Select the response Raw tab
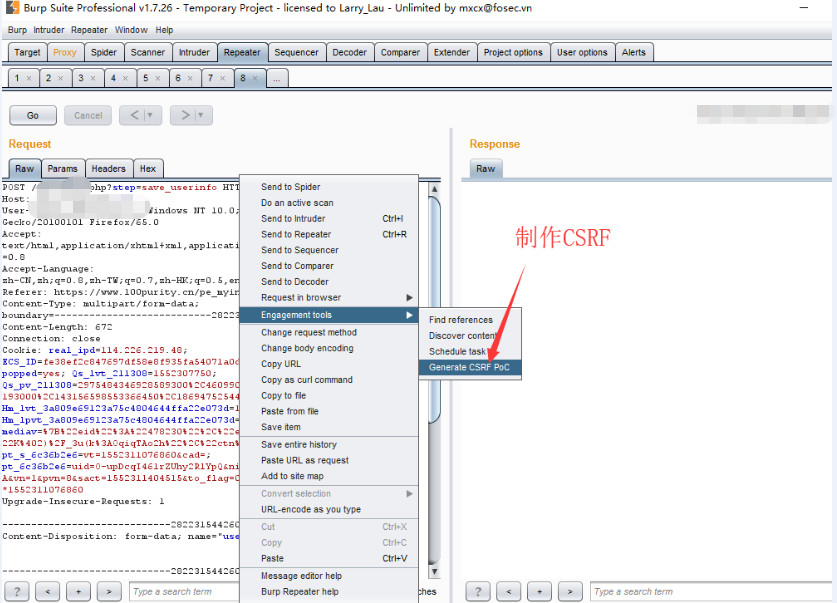Image resolution: width=837 pixels, height=603 pixels. [486, 169]
